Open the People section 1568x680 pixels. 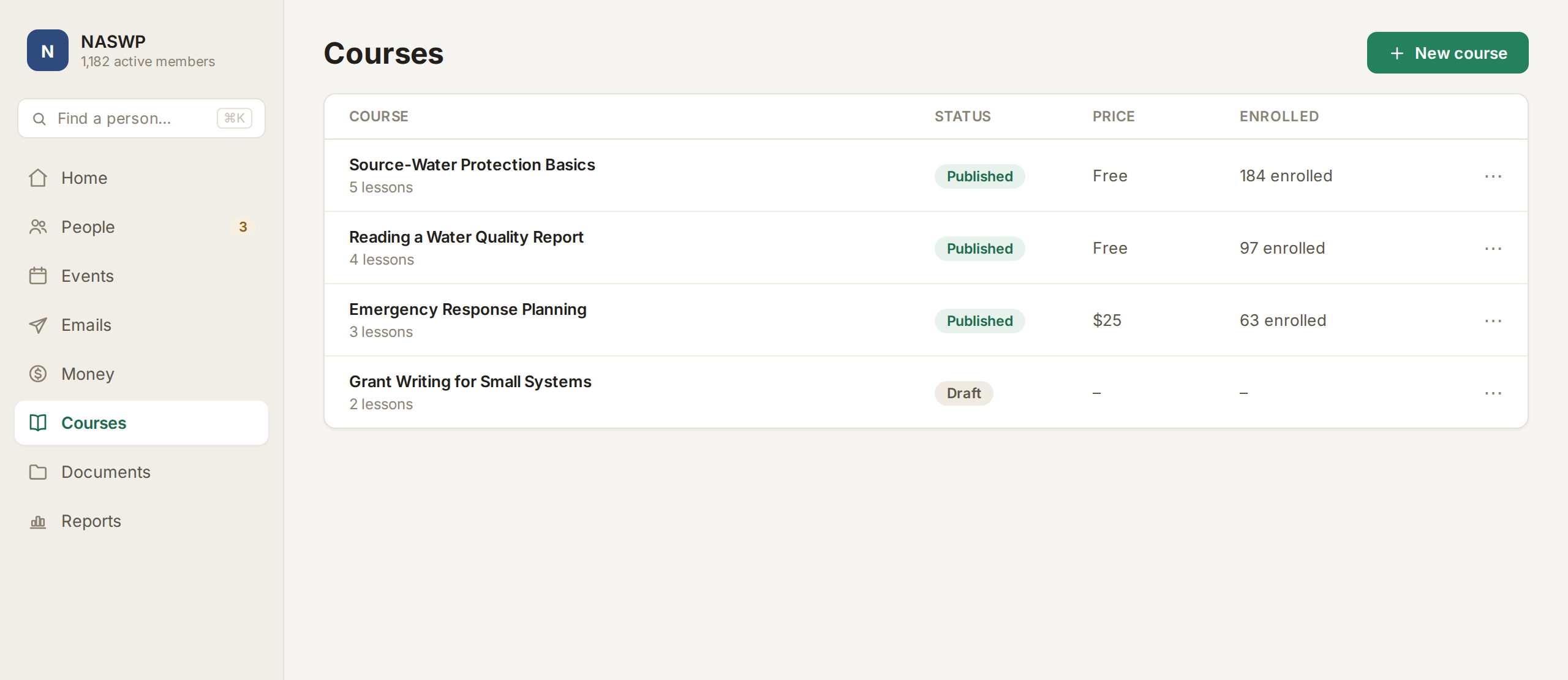coord(141,227)
